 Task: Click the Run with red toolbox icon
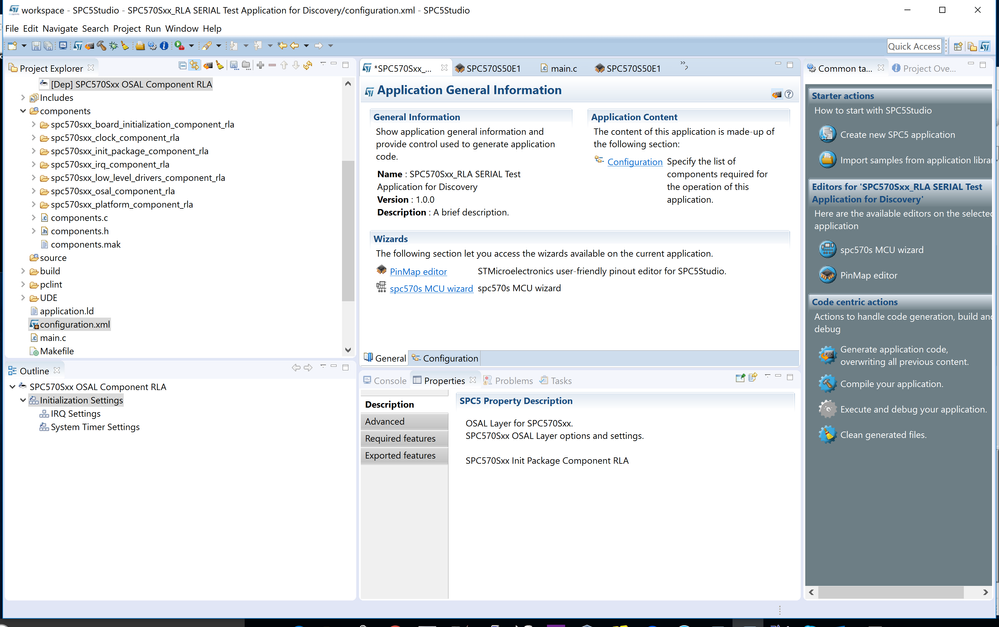[180, 46]
